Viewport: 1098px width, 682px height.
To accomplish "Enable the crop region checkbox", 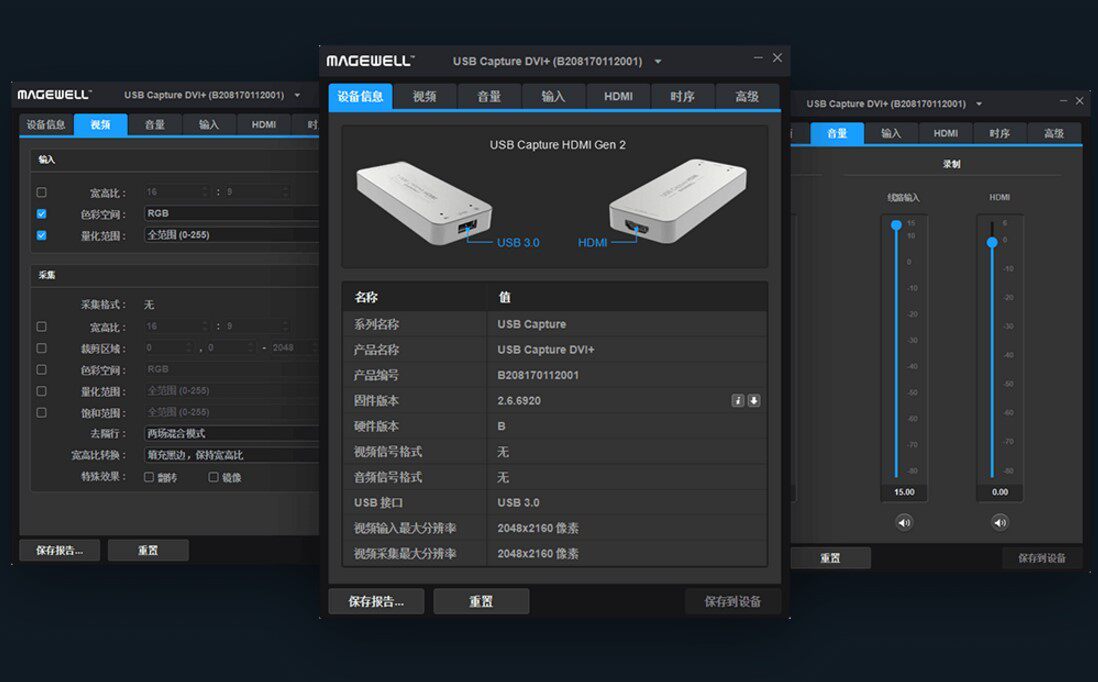I will [41, 348].
